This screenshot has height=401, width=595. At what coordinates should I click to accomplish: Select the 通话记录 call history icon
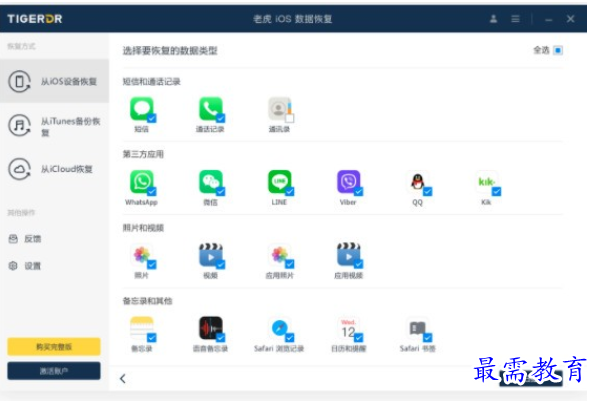(x=211, y=109)
